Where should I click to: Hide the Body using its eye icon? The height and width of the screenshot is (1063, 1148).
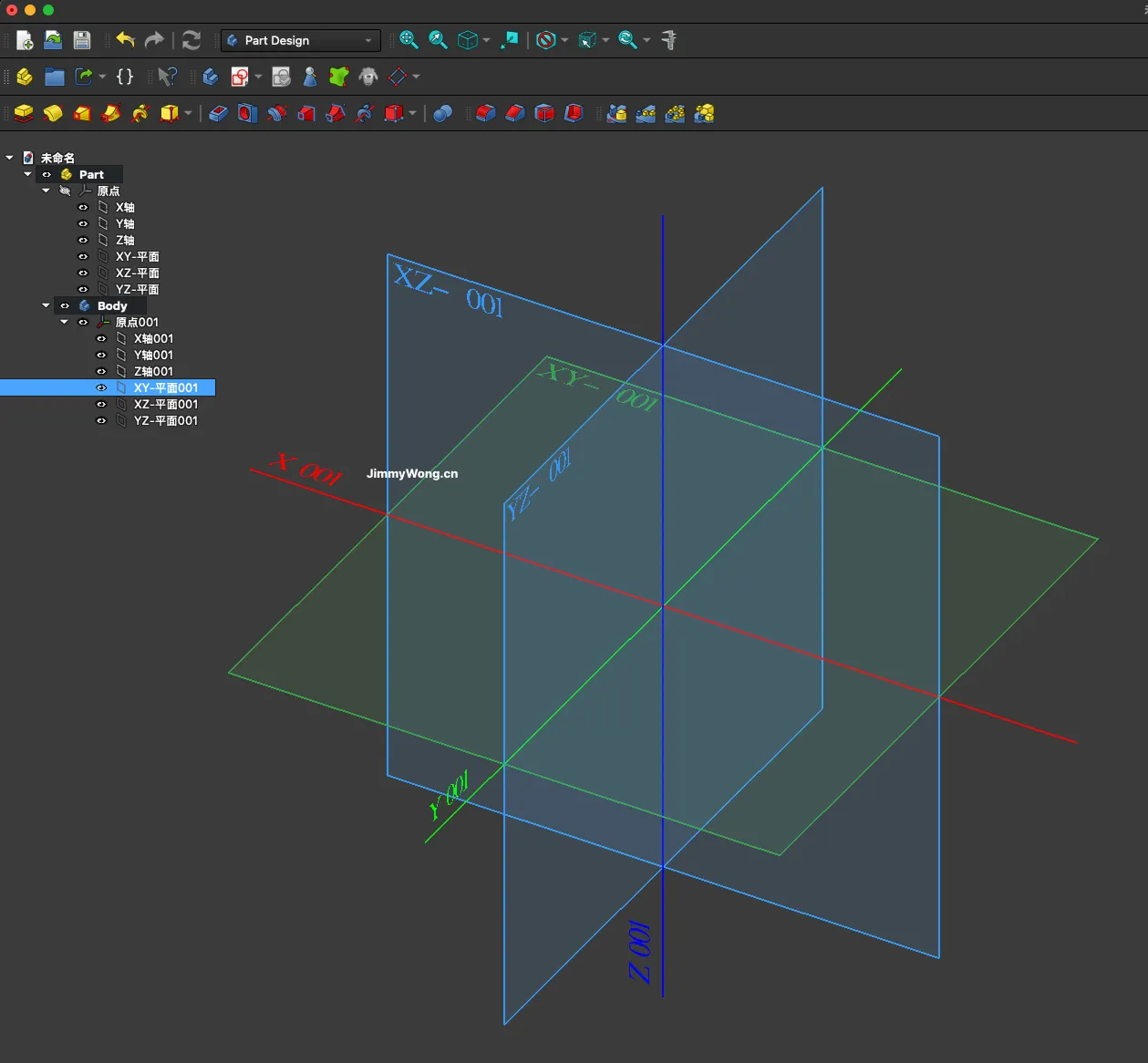pos(65,306)
